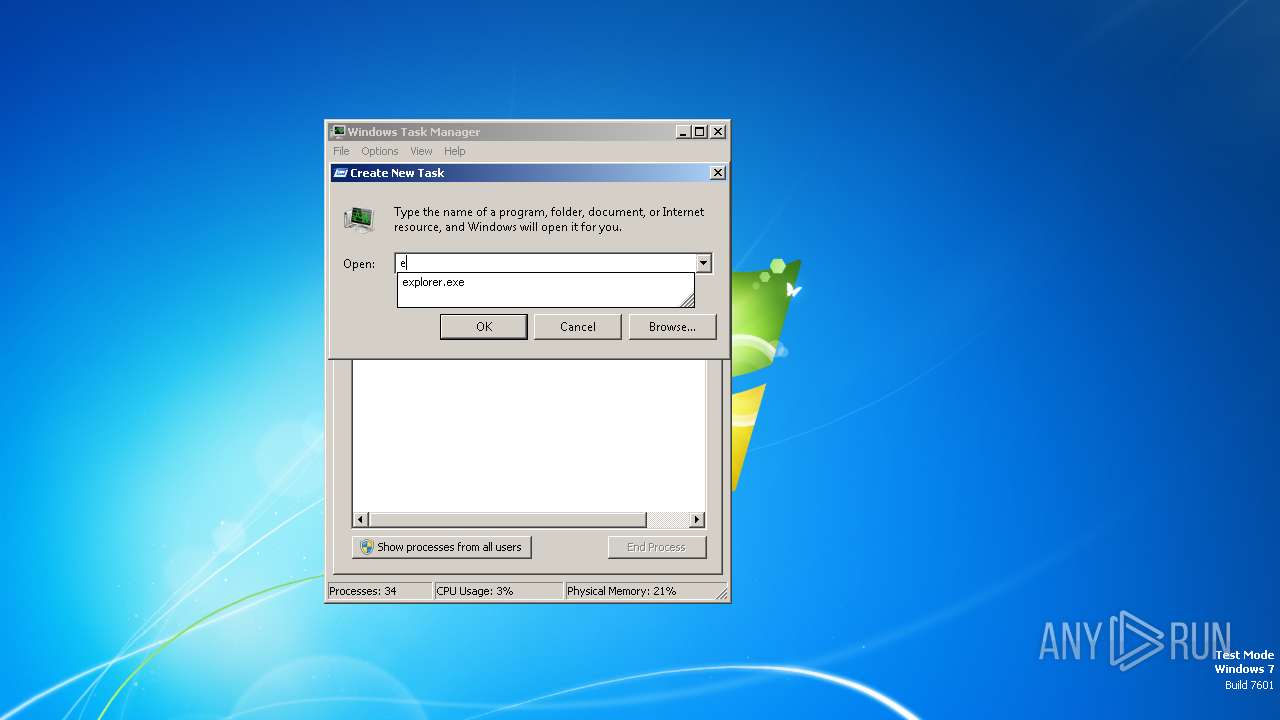This screenshot has height=720, width=1280.
Task: Click Cancel in Create New Task
Action: (x=578, y=327)
